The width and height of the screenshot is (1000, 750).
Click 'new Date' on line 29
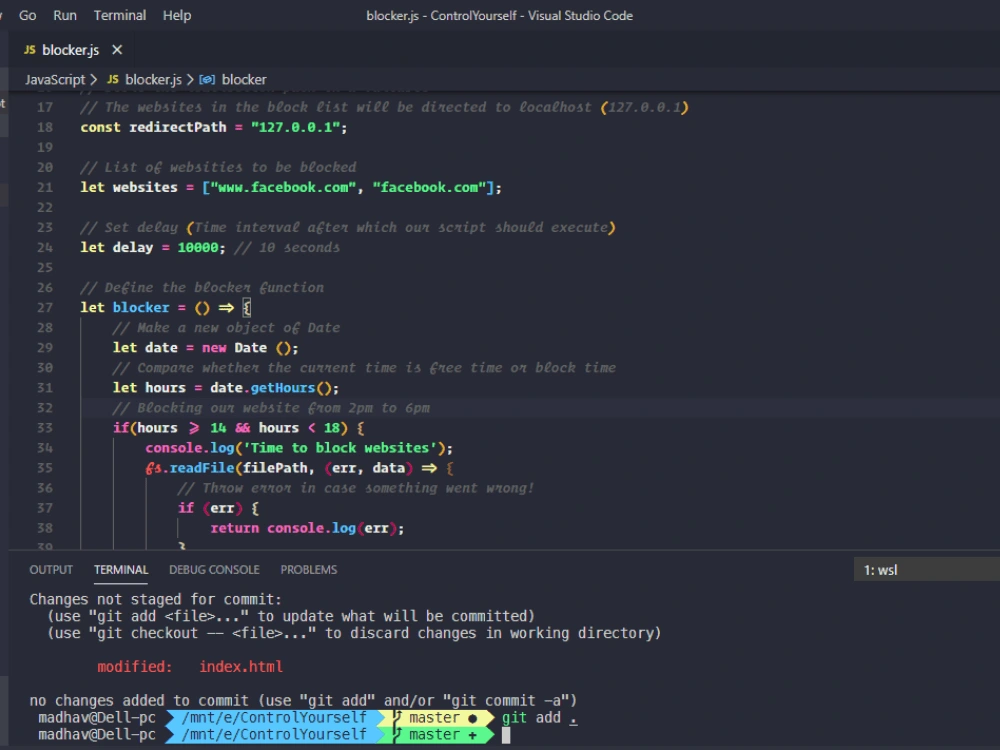click(234, 348)
